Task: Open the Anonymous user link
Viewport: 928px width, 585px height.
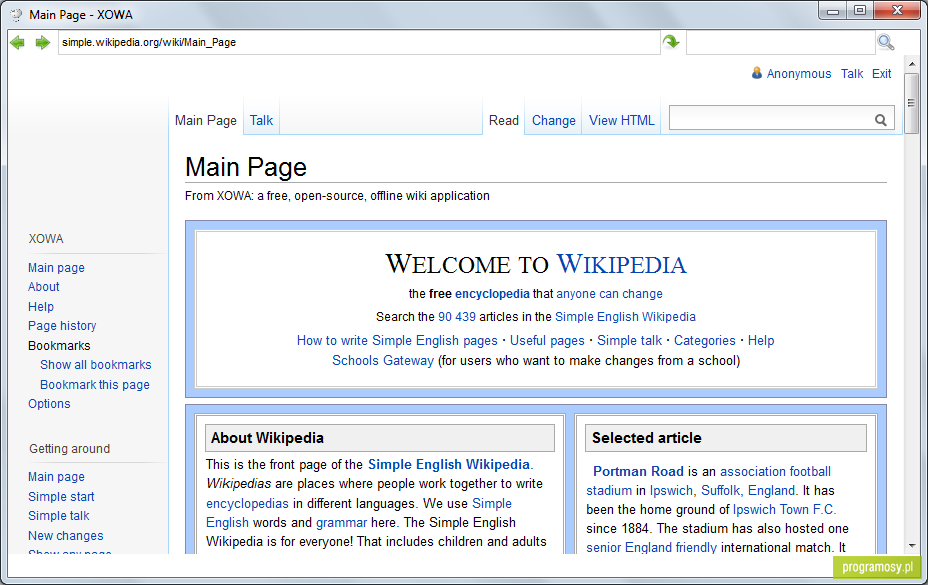Action: coord(799,74)
